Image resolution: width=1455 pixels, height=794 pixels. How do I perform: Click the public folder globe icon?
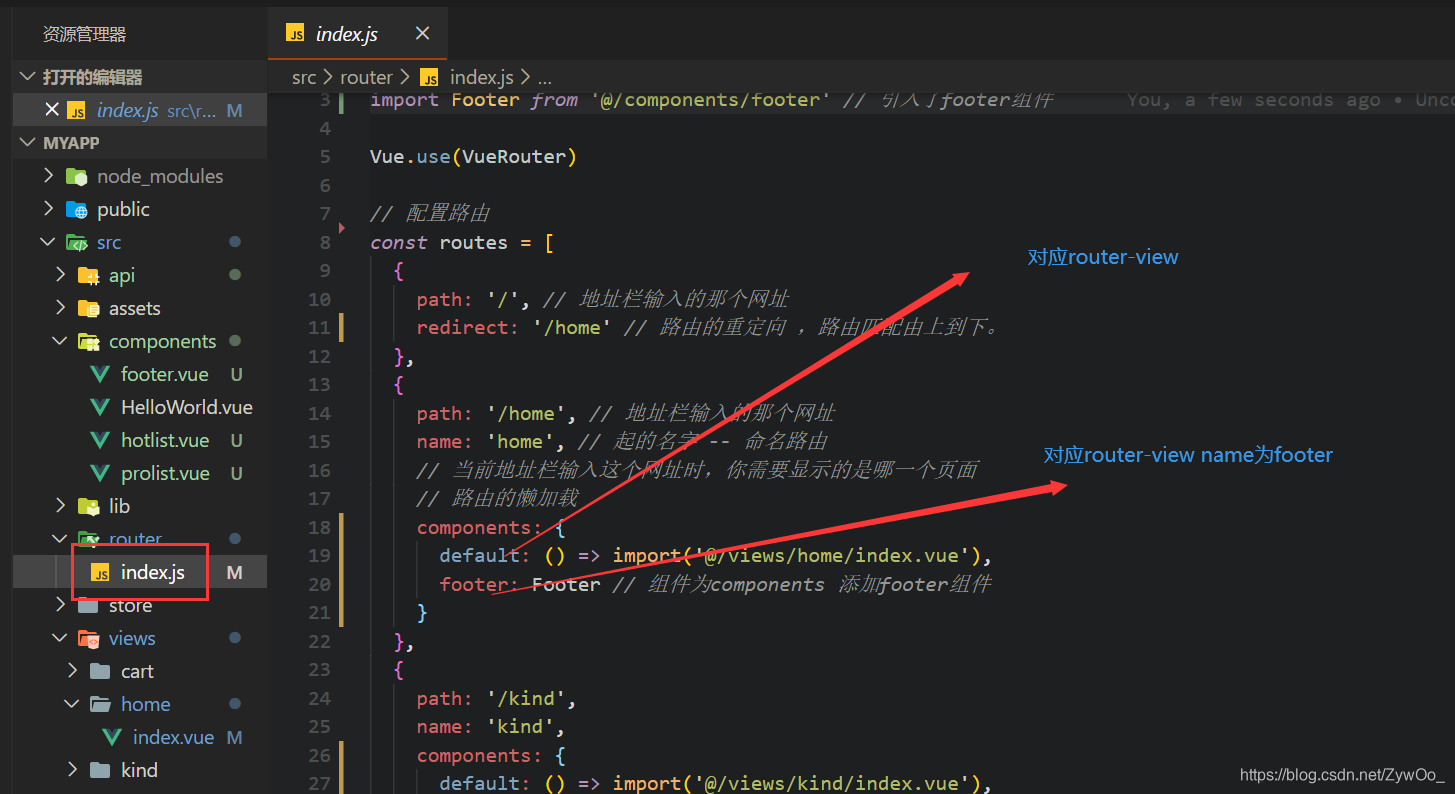[77, 209]
